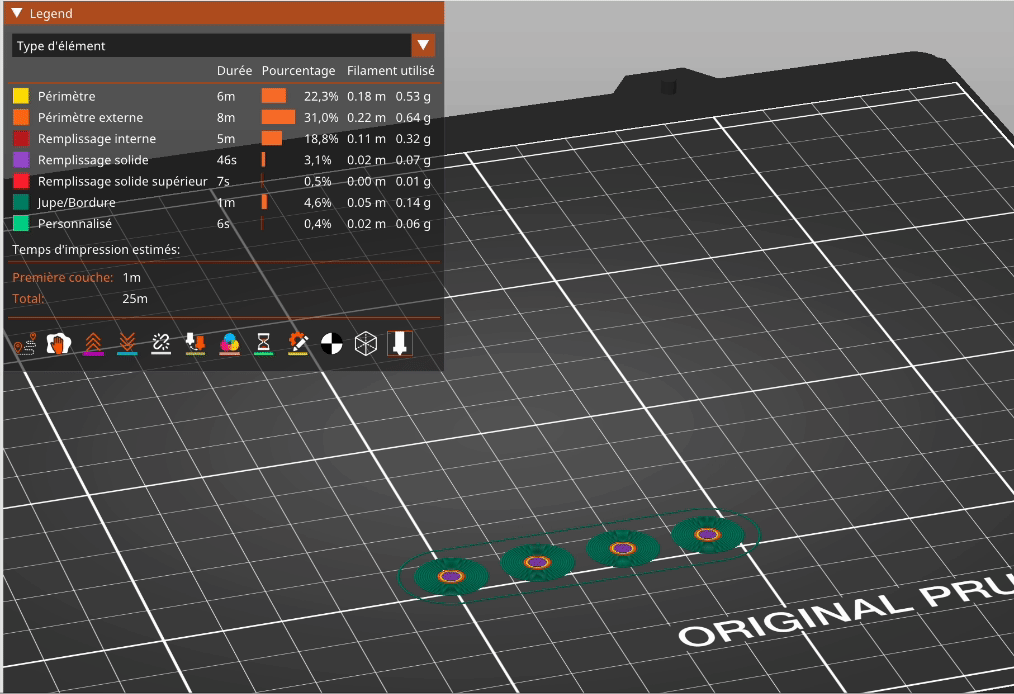Click the 18,8% percentage value
The width and height of the screenshot is (1014, 694).
click(x=321, y=138)
